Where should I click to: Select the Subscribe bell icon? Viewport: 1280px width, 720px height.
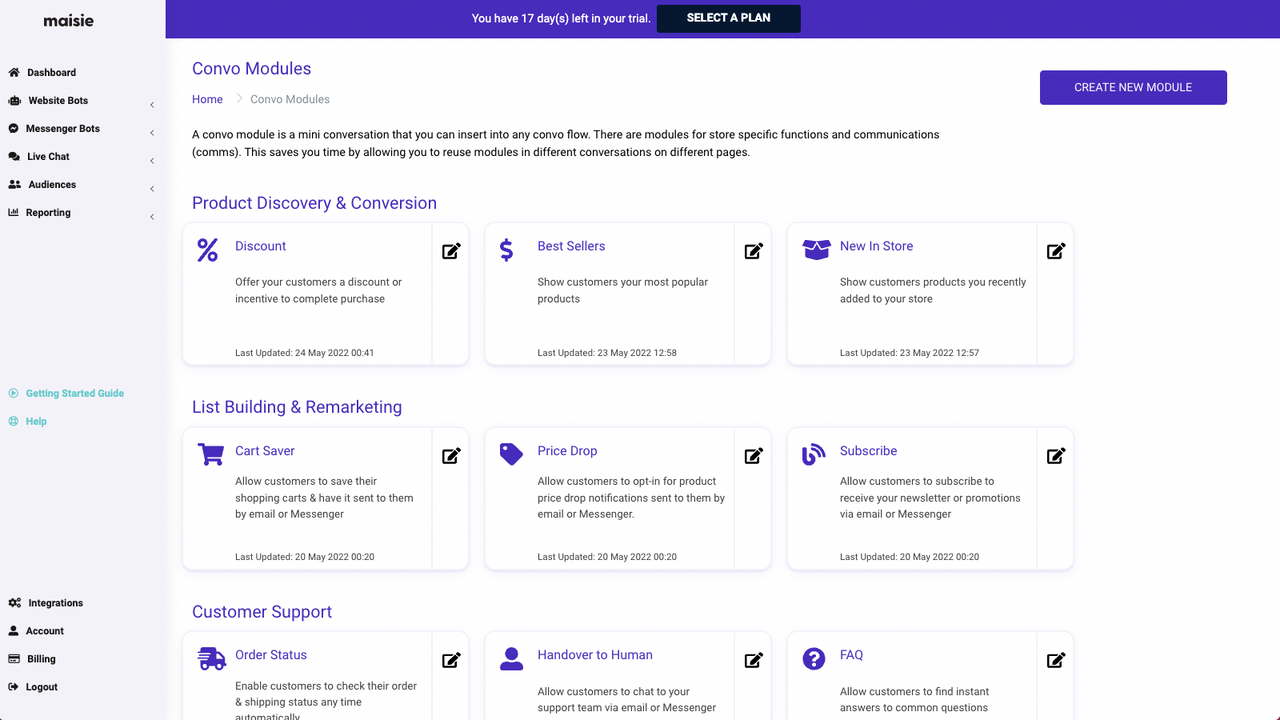813,454
